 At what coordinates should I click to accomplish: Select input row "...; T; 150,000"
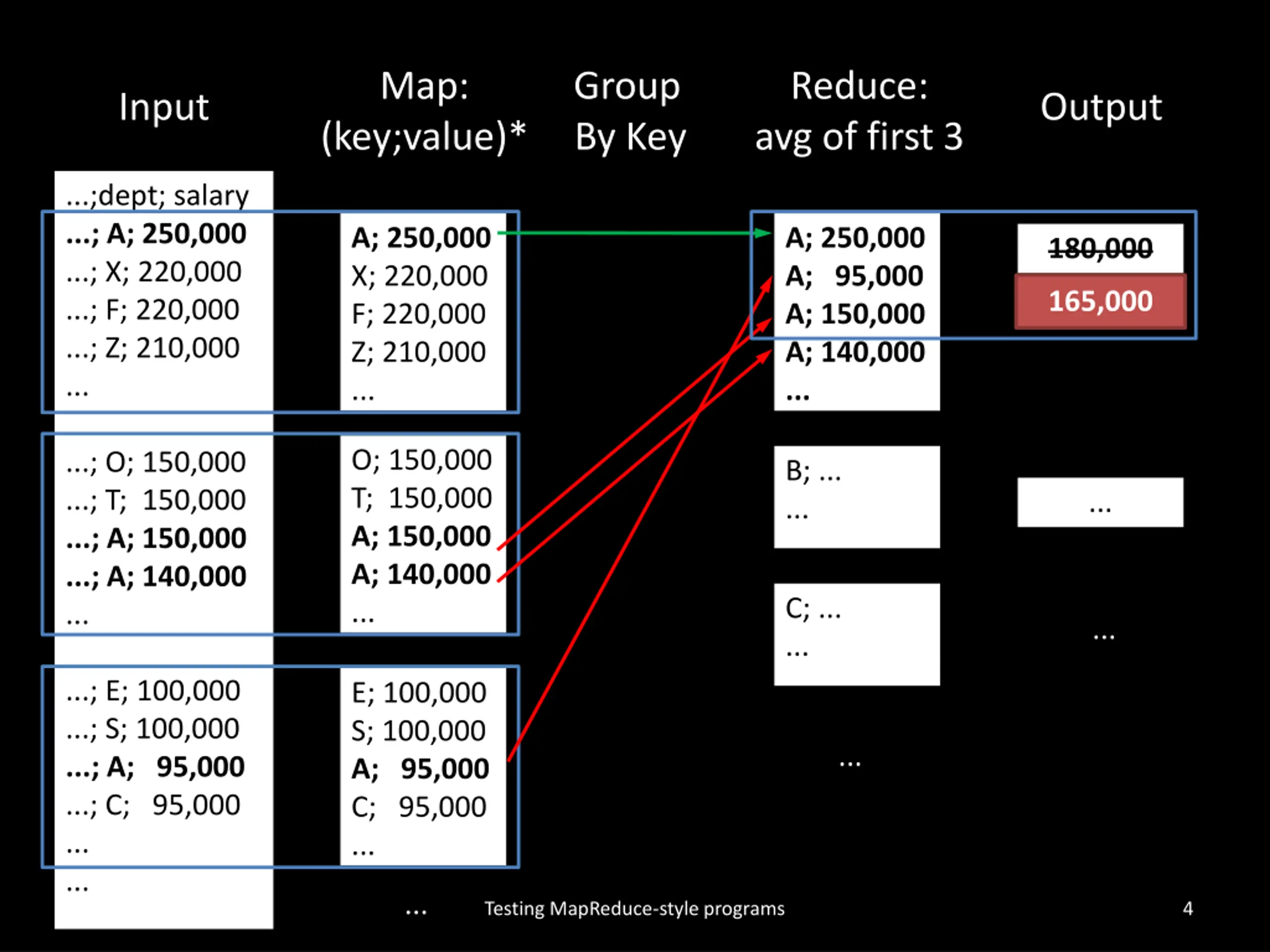156,500
